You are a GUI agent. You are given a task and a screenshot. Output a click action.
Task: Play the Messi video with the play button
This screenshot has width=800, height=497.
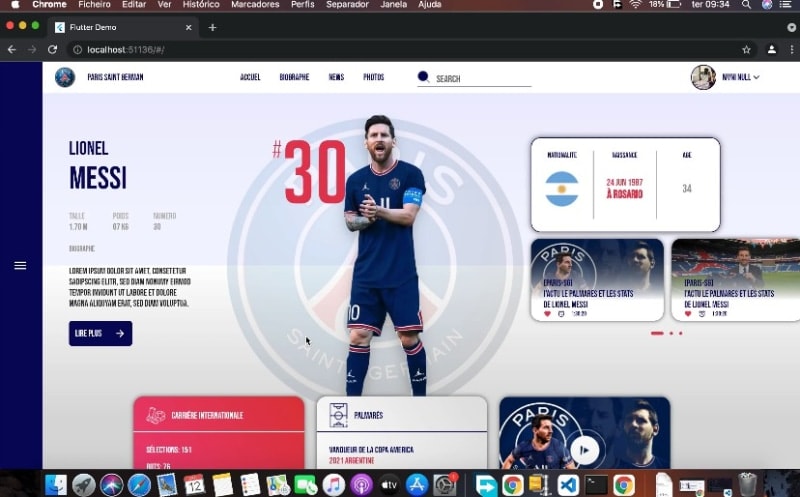(x=585, y=450)
